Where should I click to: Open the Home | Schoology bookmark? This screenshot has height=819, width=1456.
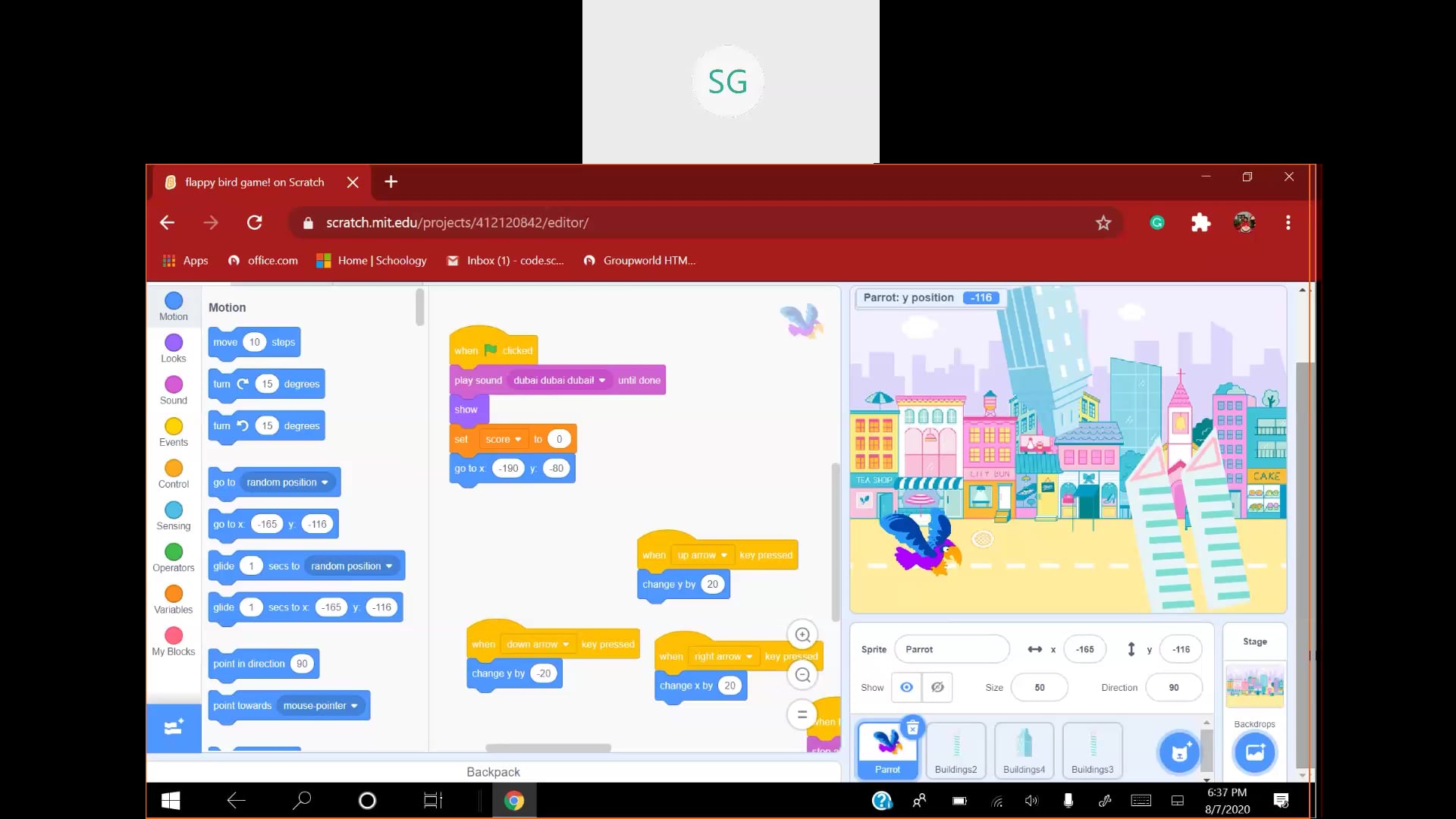(372, 260)
